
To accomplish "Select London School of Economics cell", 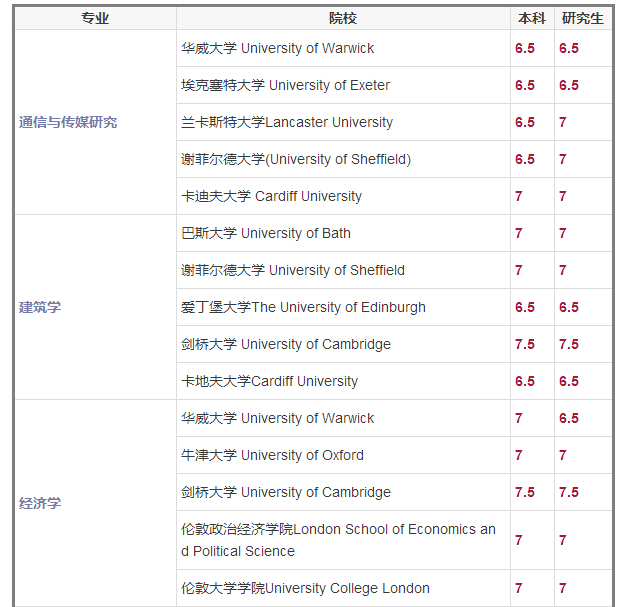I will click(343, 540).
